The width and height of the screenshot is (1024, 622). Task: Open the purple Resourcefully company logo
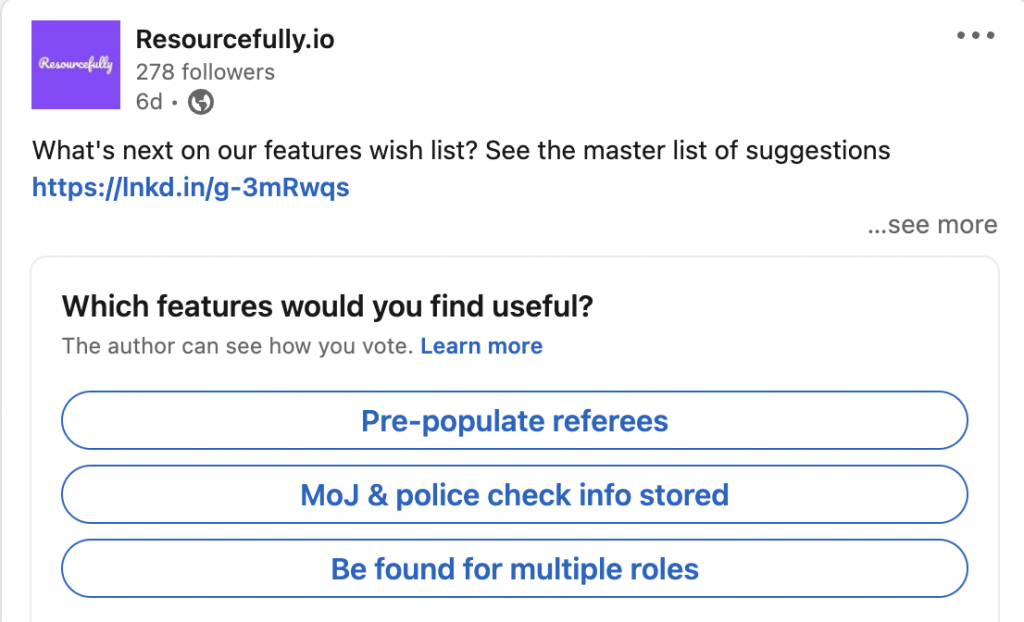(76, 65)
